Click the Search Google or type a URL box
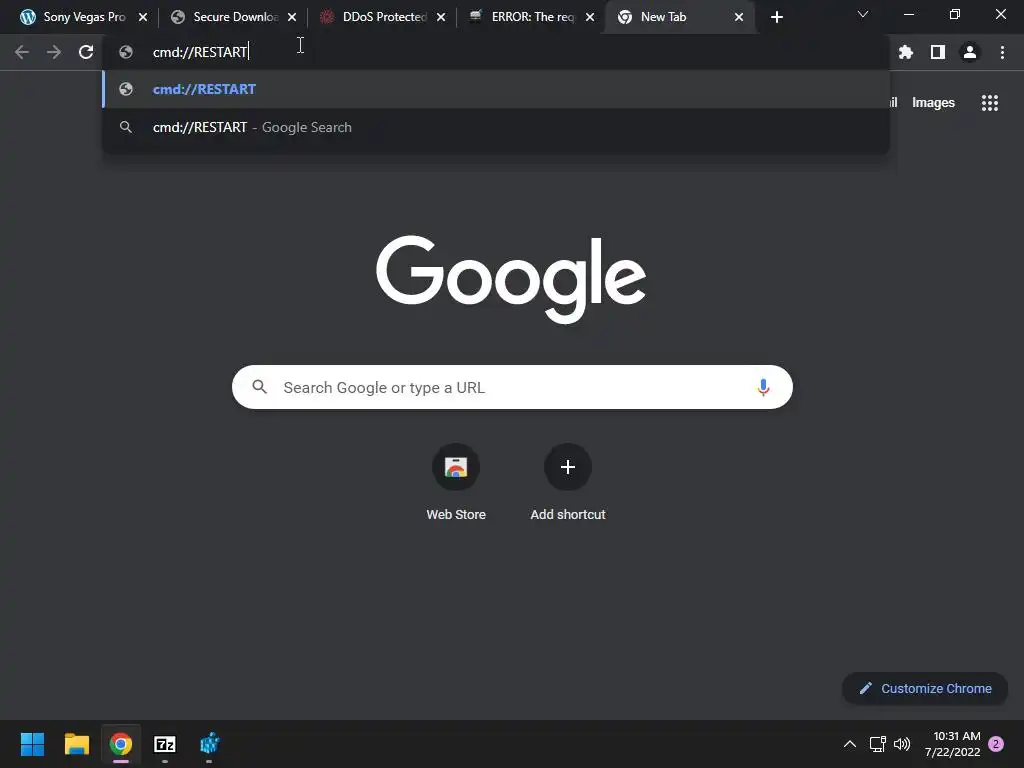Viewport: 1024px width, 768px height. tap(512, 387)
